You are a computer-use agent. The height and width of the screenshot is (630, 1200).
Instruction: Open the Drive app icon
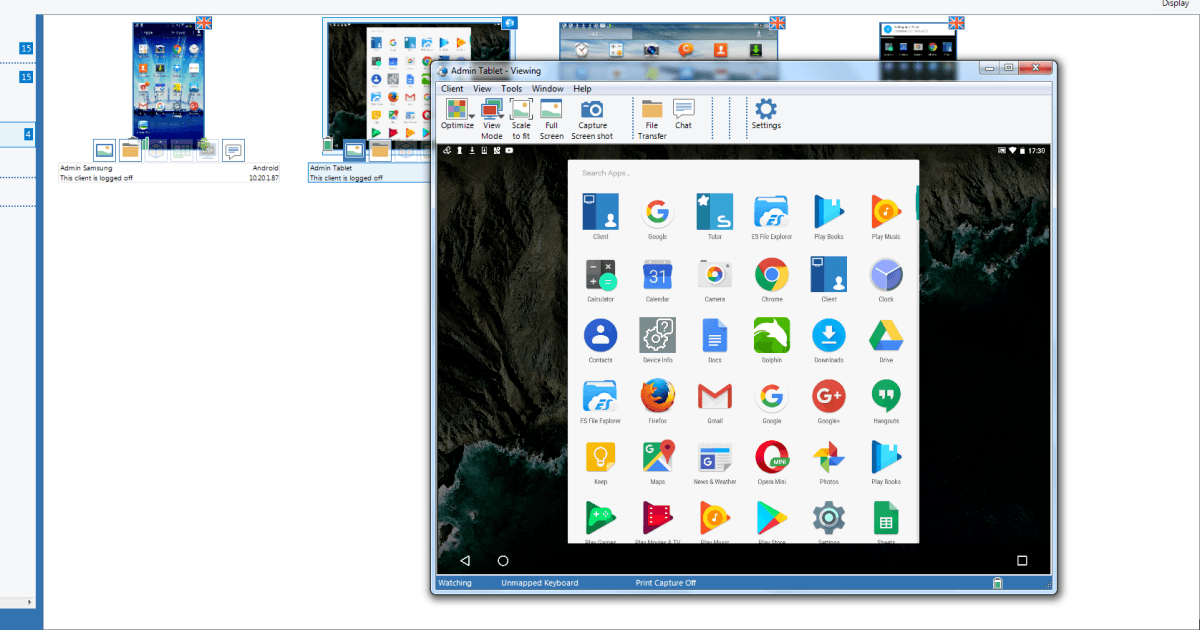point(886,335)
